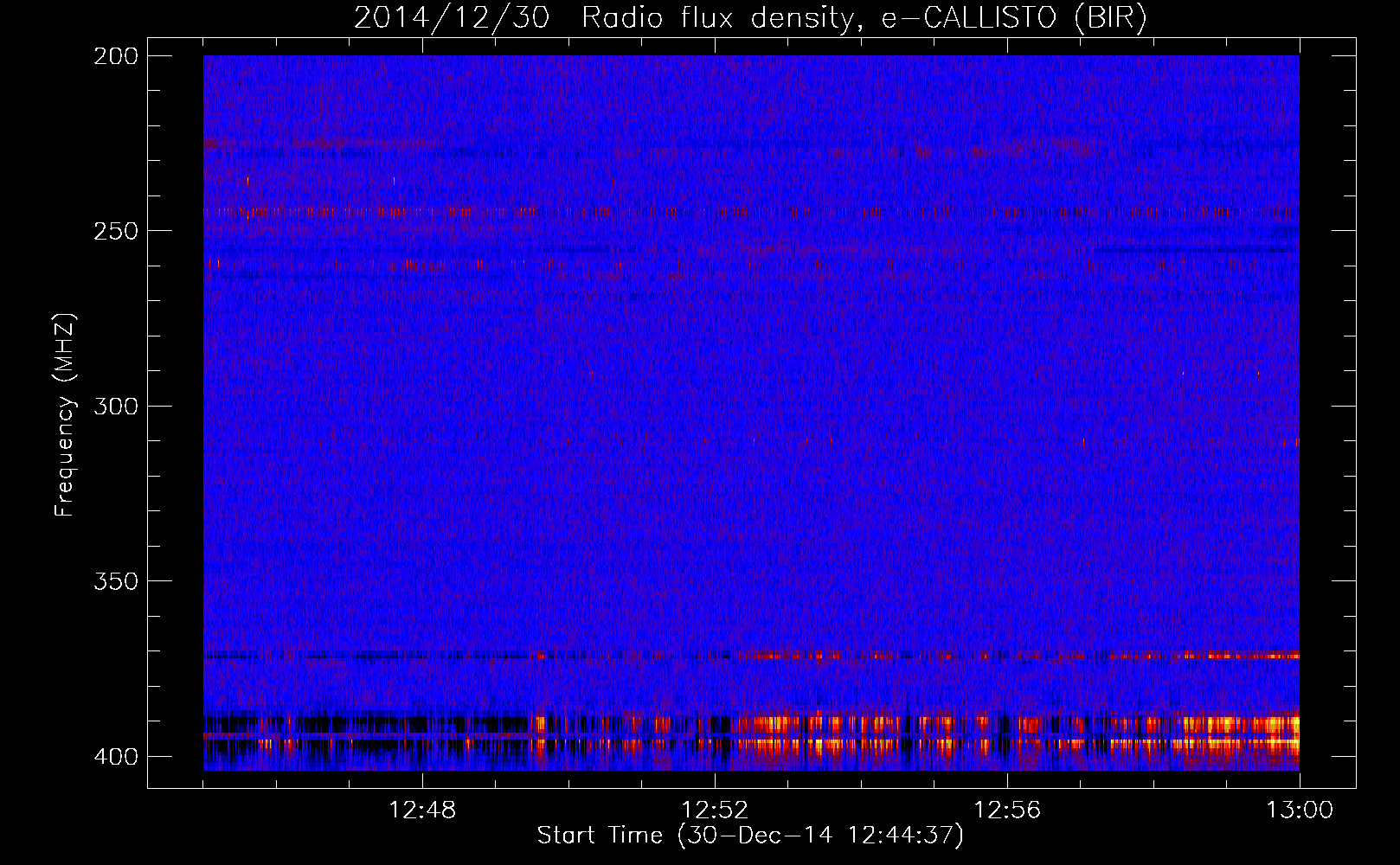Click the 12:56 time tick label
This screenshot has height=865, width=1400.
1007,811
